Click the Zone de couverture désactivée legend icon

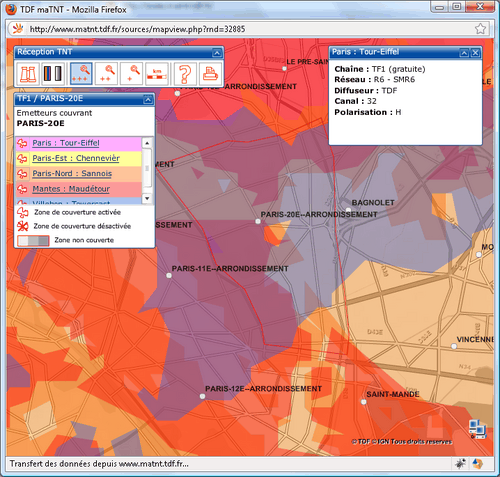click(23, 226)
